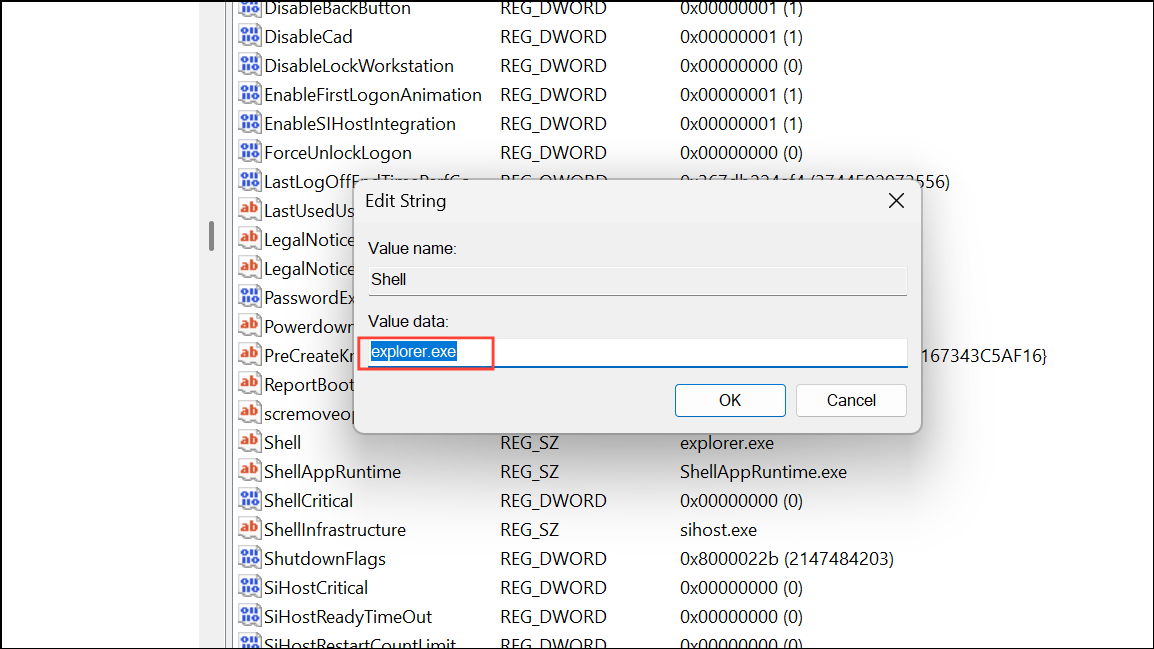Select the ShutdownFlags value name
1154x649 pixels.
pos(325,559)
